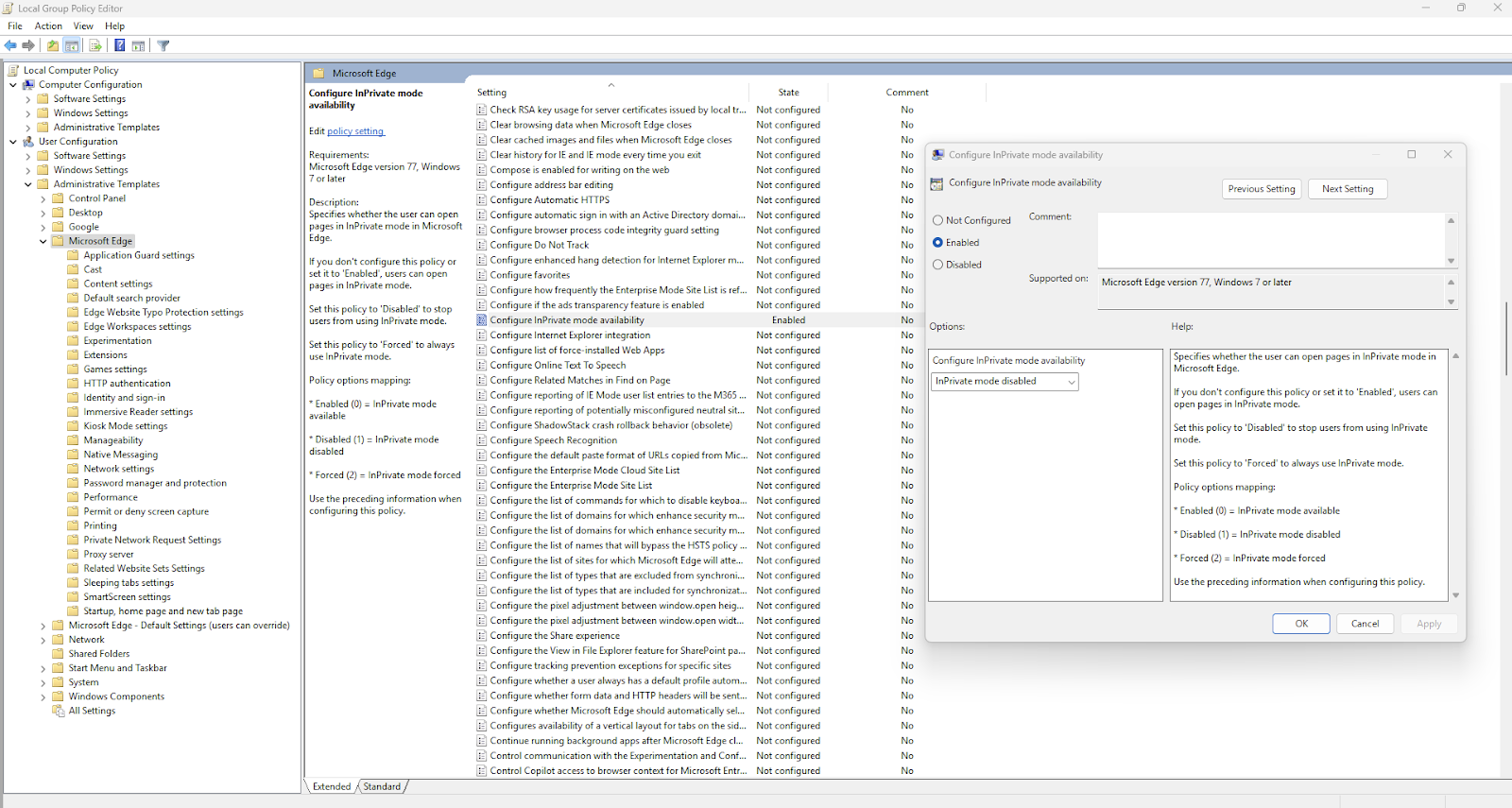The height and width of the screenshot is (808, 1512).
Task: Collapse the Microsoft Edge tree node
Action: click(43, 241)
